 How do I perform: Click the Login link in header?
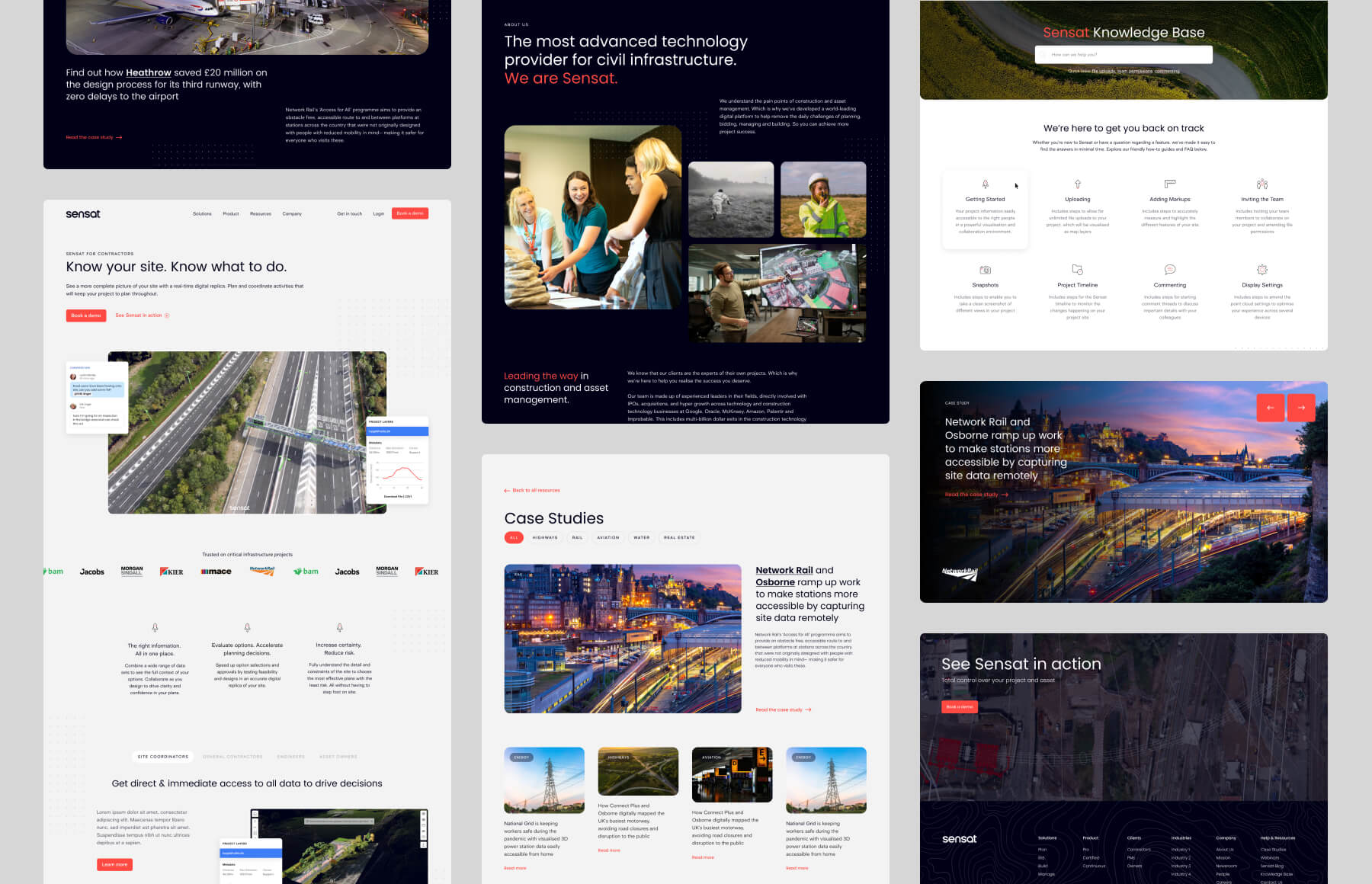point(379,214)
